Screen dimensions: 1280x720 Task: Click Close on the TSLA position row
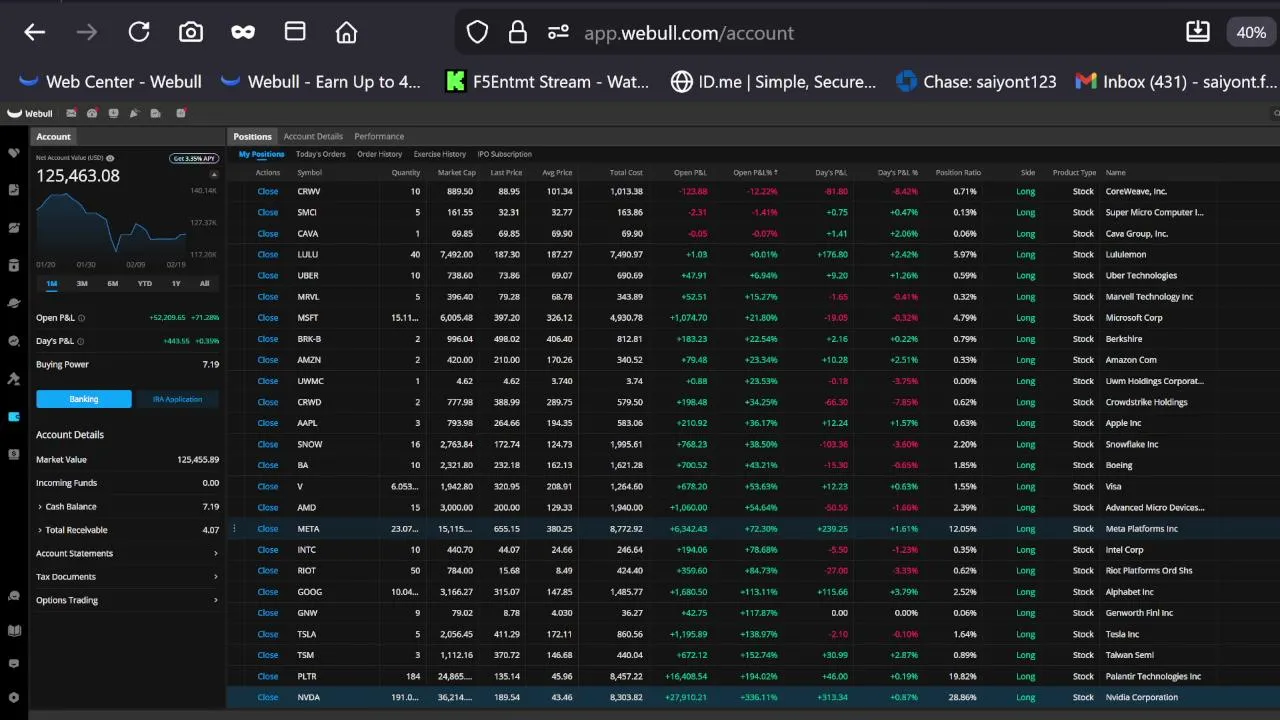268,634
